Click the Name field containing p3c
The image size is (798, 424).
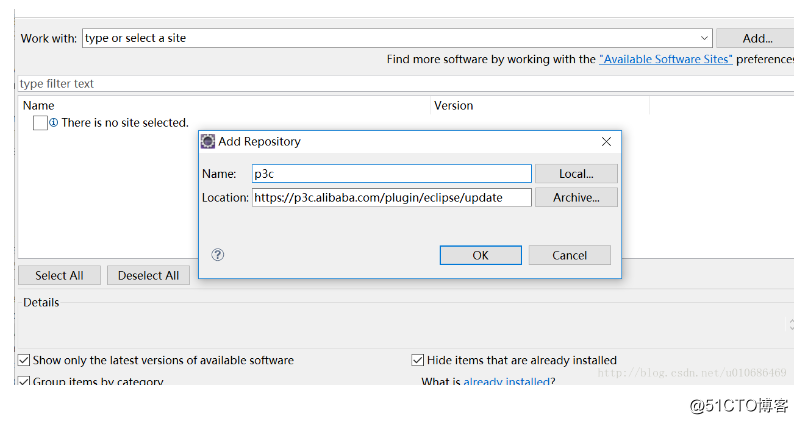click(x=391, y=174)
